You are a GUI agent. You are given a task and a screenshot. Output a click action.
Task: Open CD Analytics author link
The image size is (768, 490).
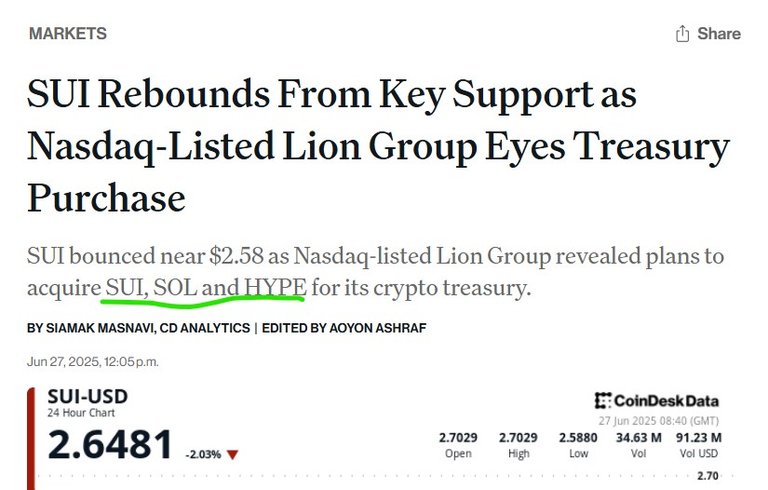click(x=205, y=328)
